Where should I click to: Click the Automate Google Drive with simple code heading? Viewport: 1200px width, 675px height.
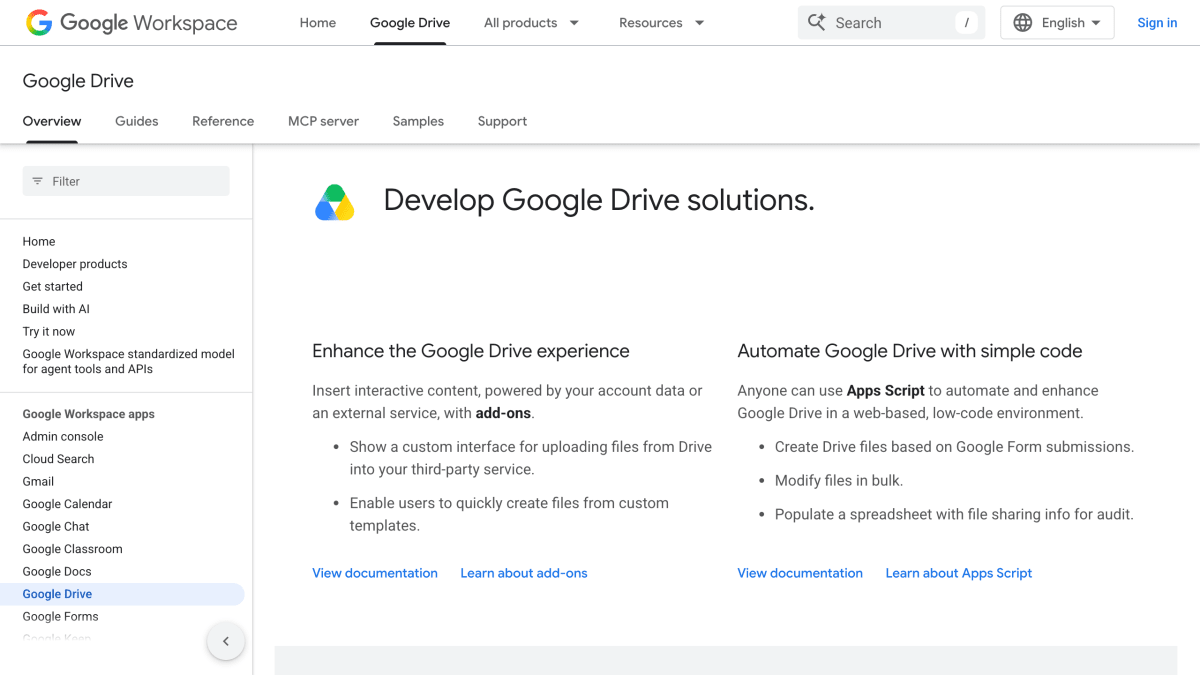tap(910, 351)
